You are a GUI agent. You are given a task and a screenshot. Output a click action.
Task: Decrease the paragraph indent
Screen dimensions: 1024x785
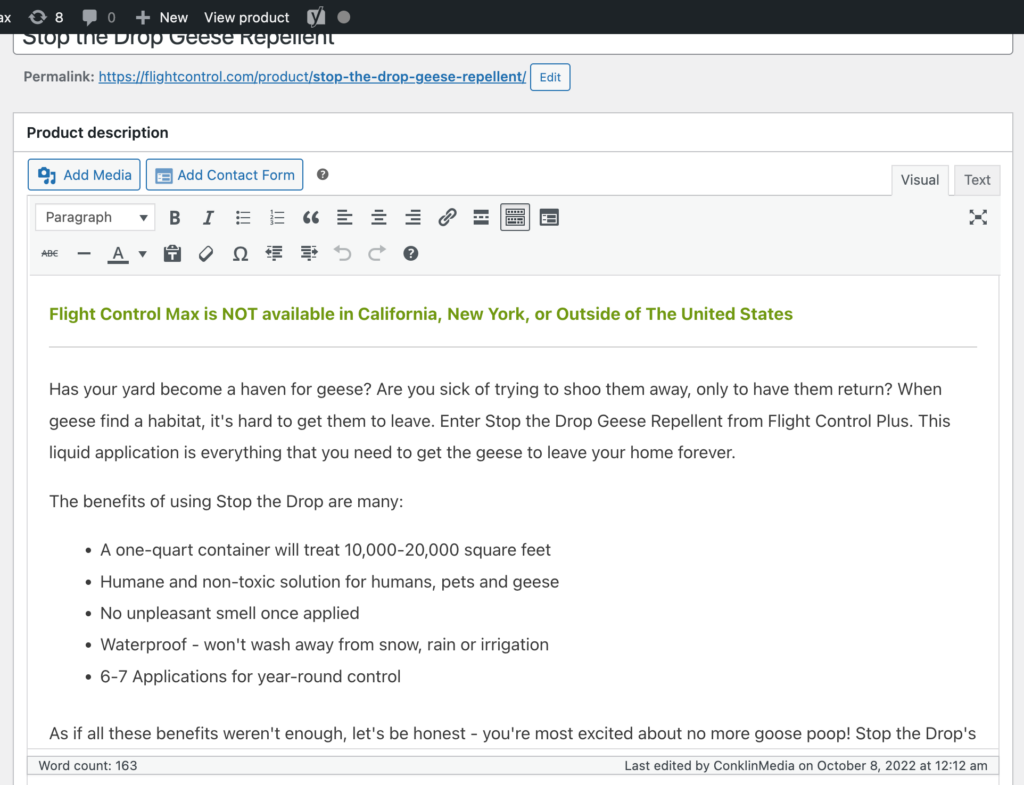pyautogui.click(x=274, y=253)
